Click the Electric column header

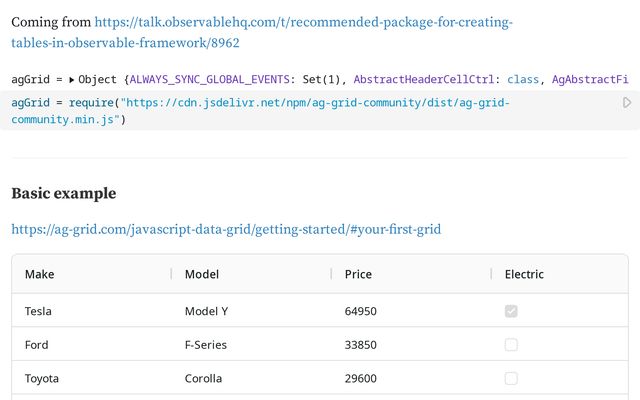point(524,274)
